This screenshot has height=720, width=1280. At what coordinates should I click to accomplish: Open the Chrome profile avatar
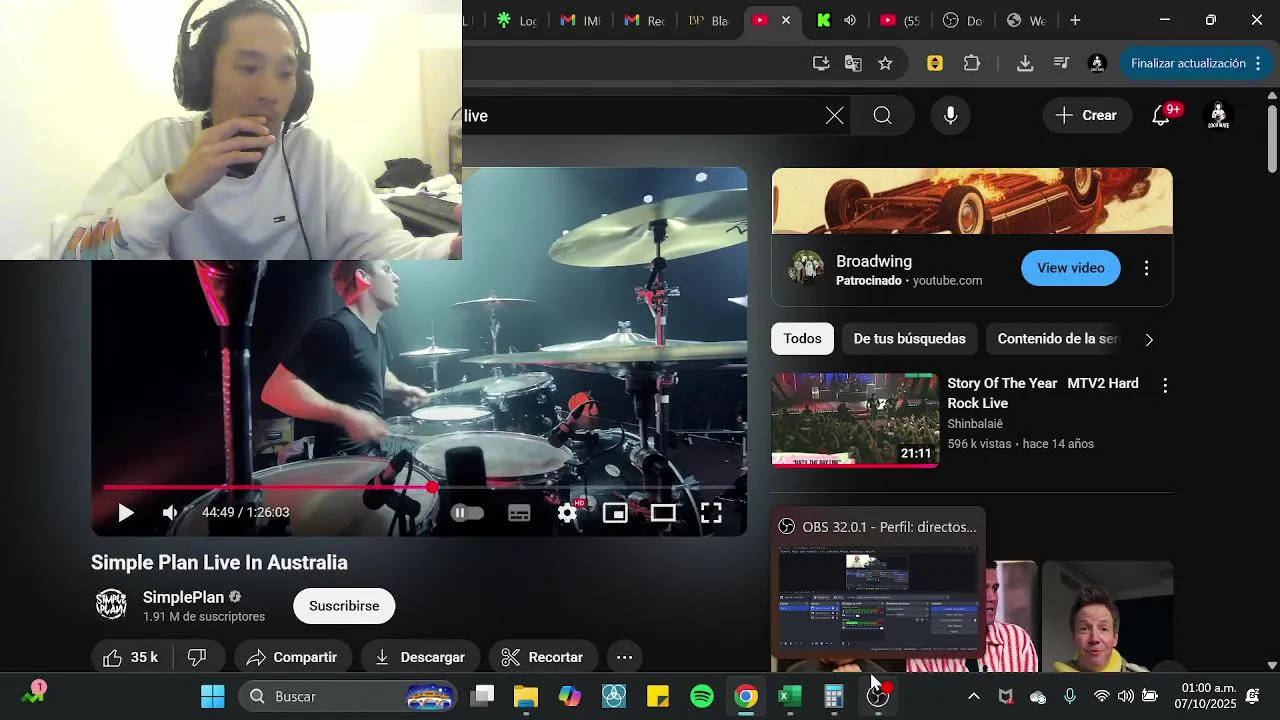click(1097, 63)
